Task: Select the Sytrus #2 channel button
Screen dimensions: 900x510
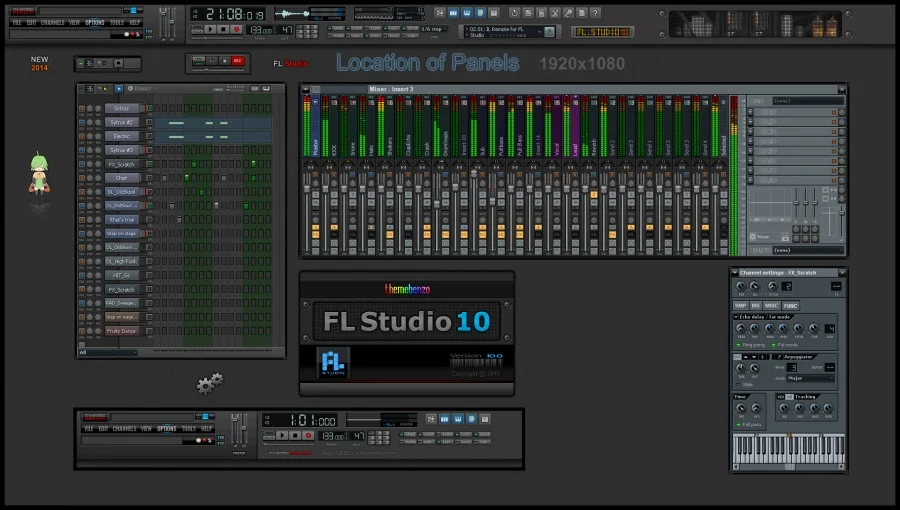Action: point(122,122)
